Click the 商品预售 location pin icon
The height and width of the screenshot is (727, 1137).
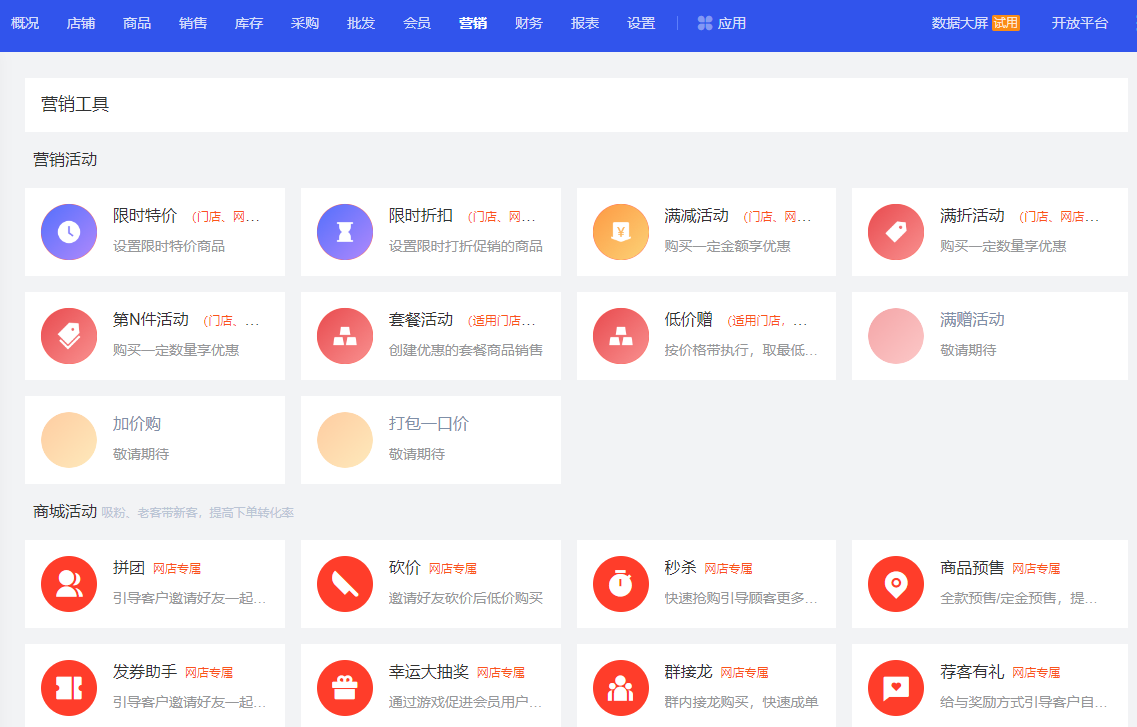coord(895,584)
